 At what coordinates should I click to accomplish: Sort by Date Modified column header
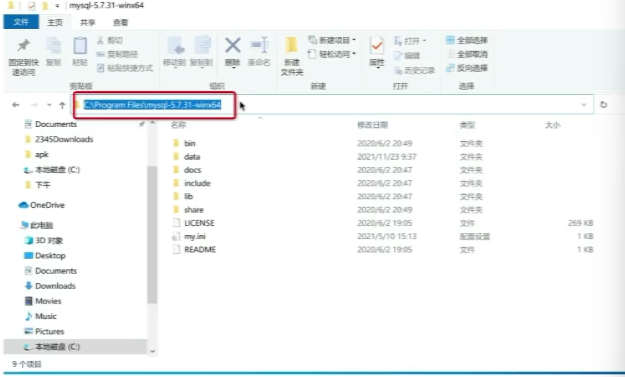tap(372, 125)
